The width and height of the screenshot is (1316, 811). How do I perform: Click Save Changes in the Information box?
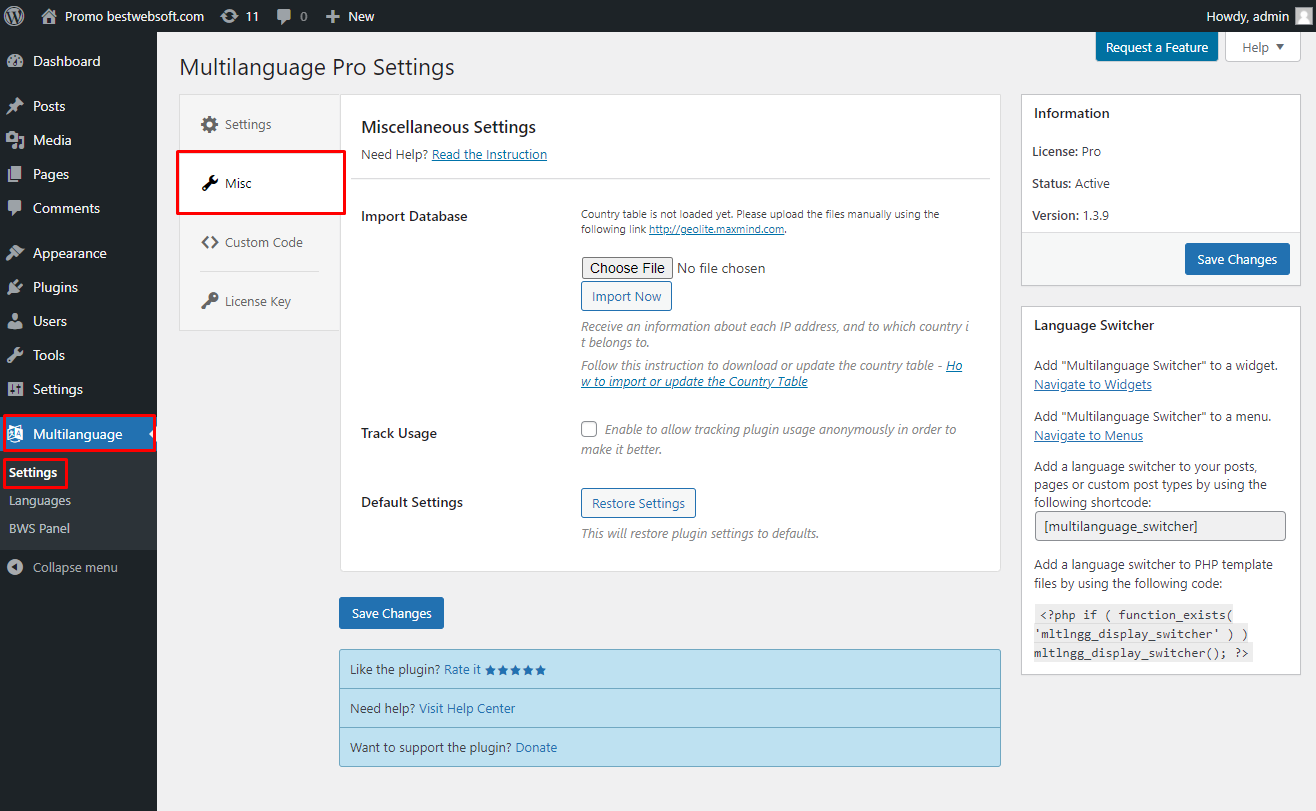coord(1237,259)
